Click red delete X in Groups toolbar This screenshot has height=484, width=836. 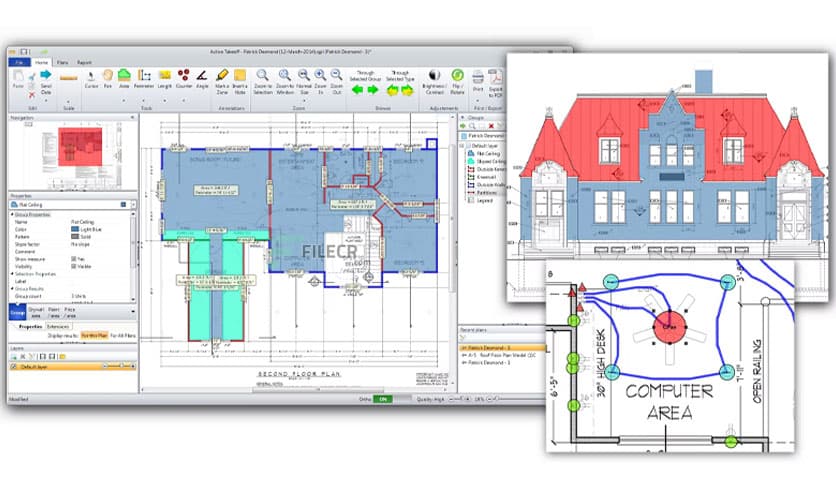pos(492,126)
